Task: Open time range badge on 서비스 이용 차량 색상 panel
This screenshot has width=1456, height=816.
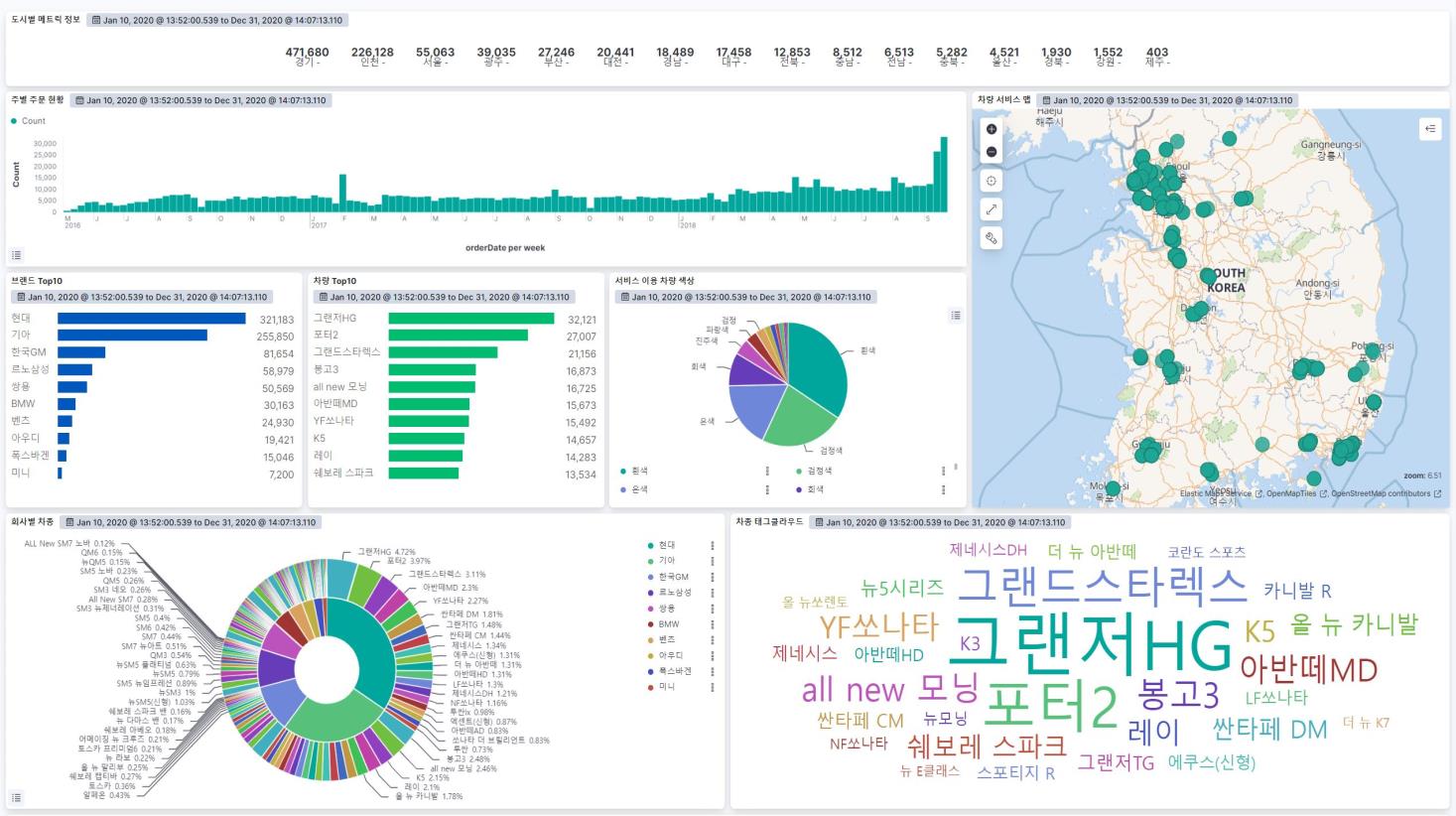Action: pyautogui.click(x=745, y=297)
